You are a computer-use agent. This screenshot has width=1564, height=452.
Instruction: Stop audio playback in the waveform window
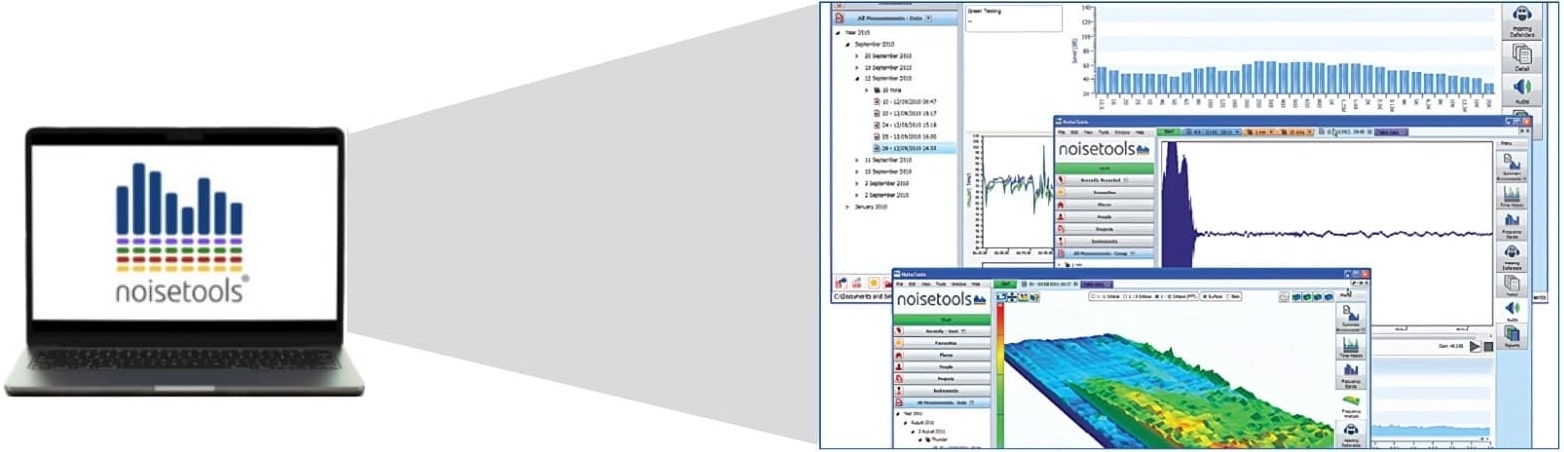(1488, 346)
